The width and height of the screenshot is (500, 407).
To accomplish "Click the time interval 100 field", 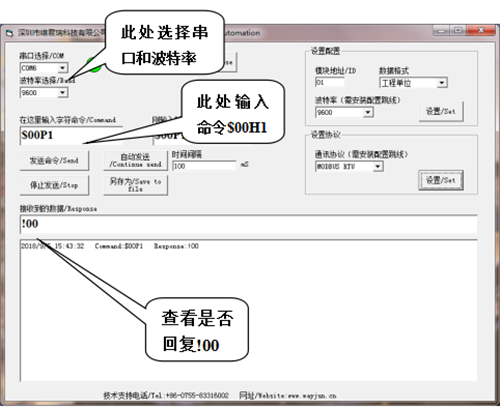I will (x=204, y=166).
